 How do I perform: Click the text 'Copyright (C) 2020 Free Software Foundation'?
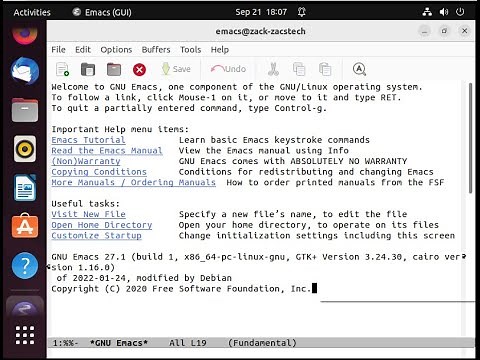coord(165,289)
